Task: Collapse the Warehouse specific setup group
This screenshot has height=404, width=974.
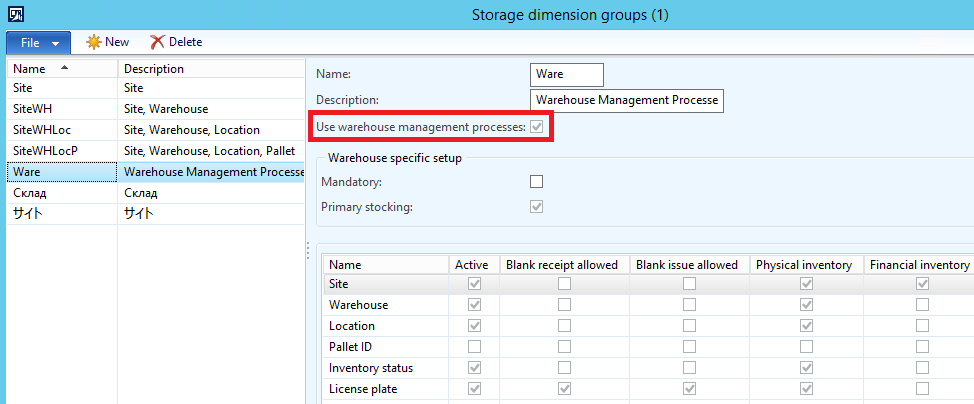Action: coord(394,157)
